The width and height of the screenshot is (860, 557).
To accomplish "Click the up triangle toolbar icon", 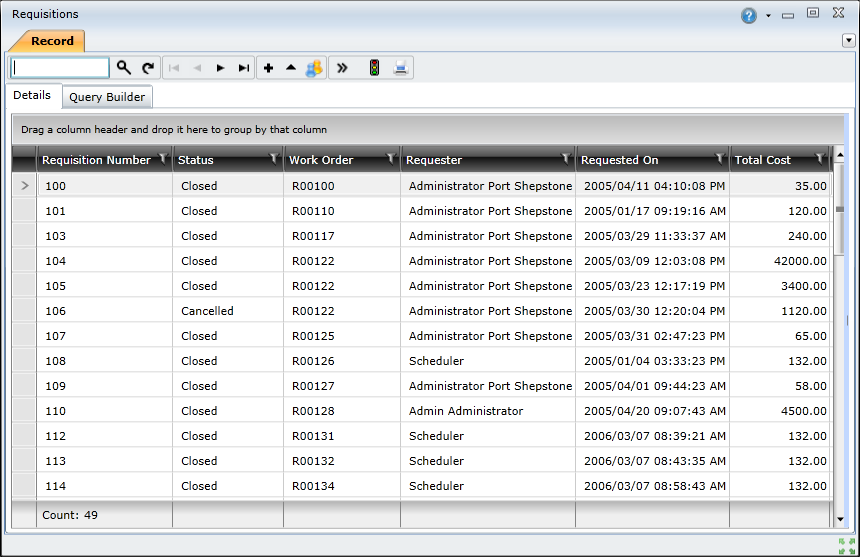I will 291,68.
